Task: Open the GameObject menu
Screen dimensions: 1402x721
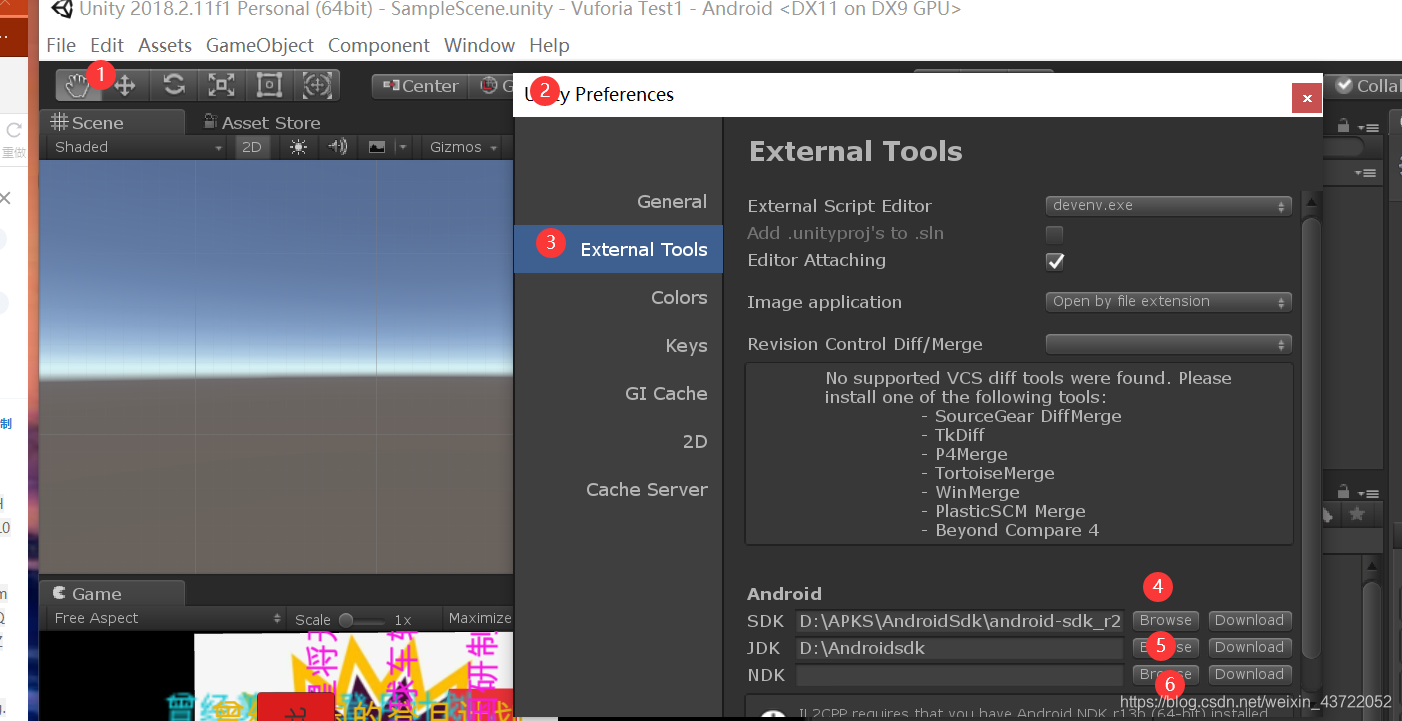Action: tap(260, 45)
